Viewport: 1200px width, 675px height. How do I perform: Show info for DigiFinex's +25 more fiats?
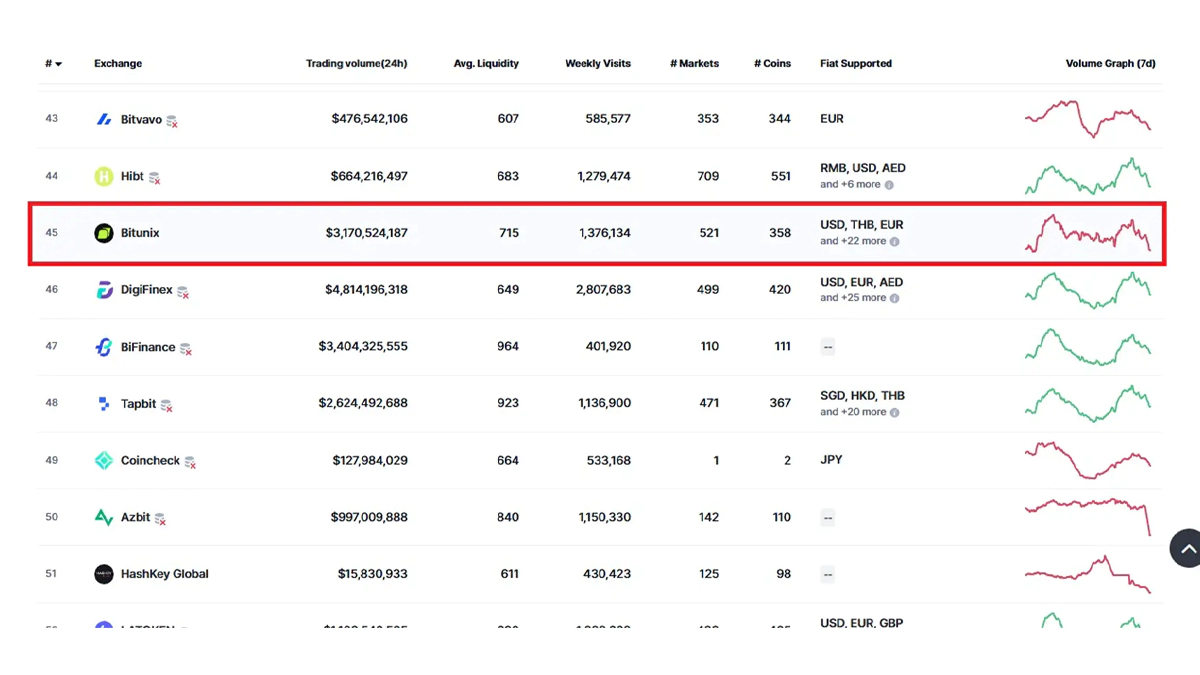(895, 298)
